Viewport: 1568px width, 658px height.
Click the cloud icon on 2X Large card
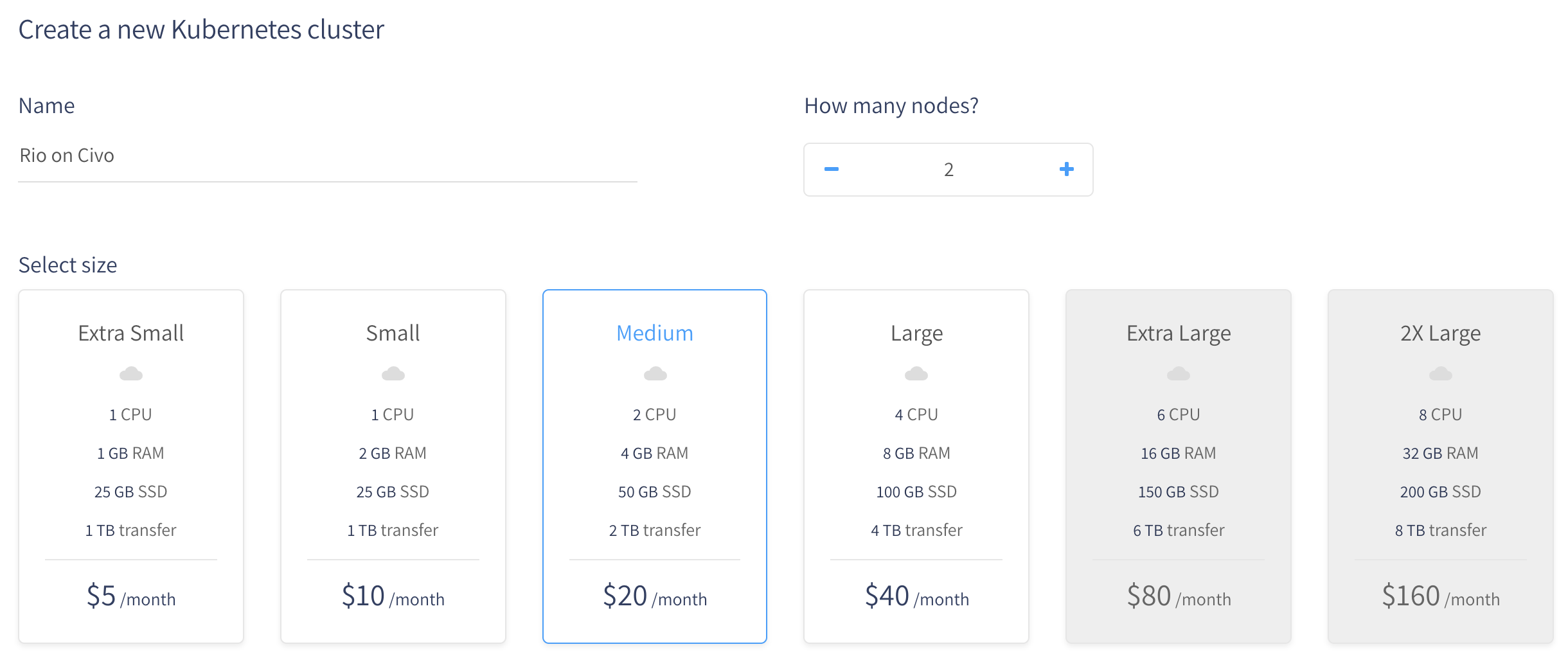click(x=1441, y=373)
